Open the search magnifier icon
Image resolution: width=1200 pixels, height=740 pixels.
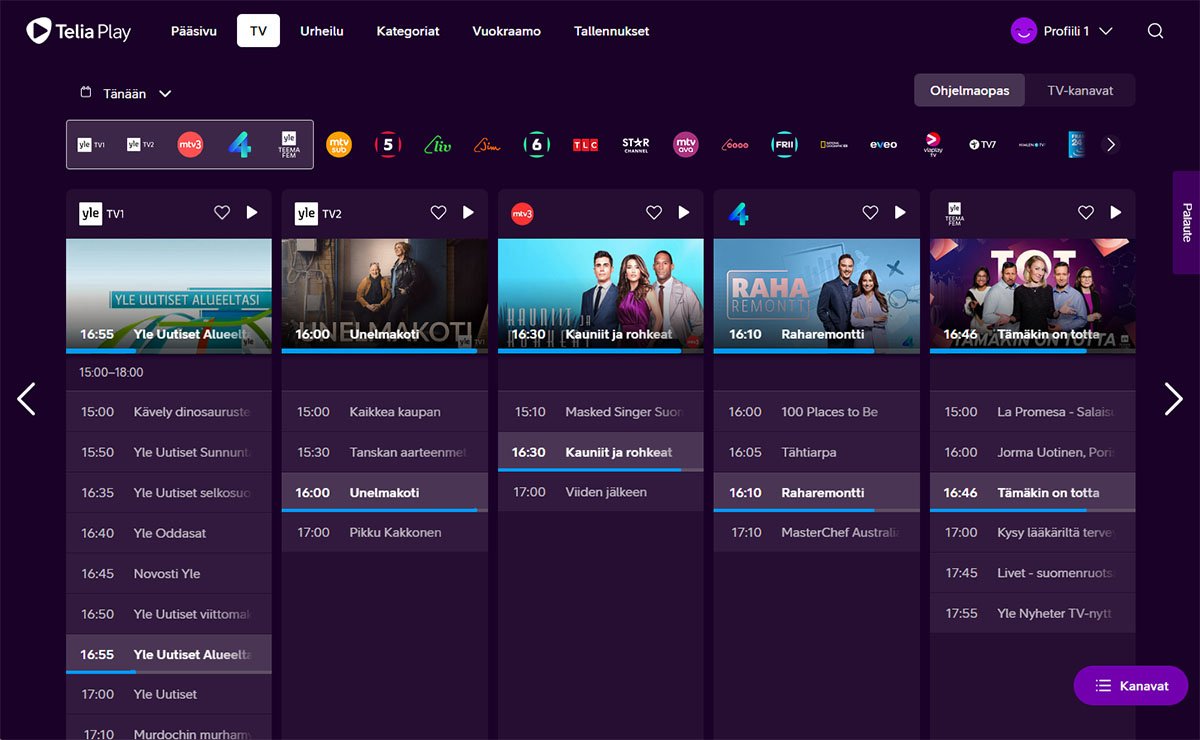pyautogui.click(x=1155, y=31)
